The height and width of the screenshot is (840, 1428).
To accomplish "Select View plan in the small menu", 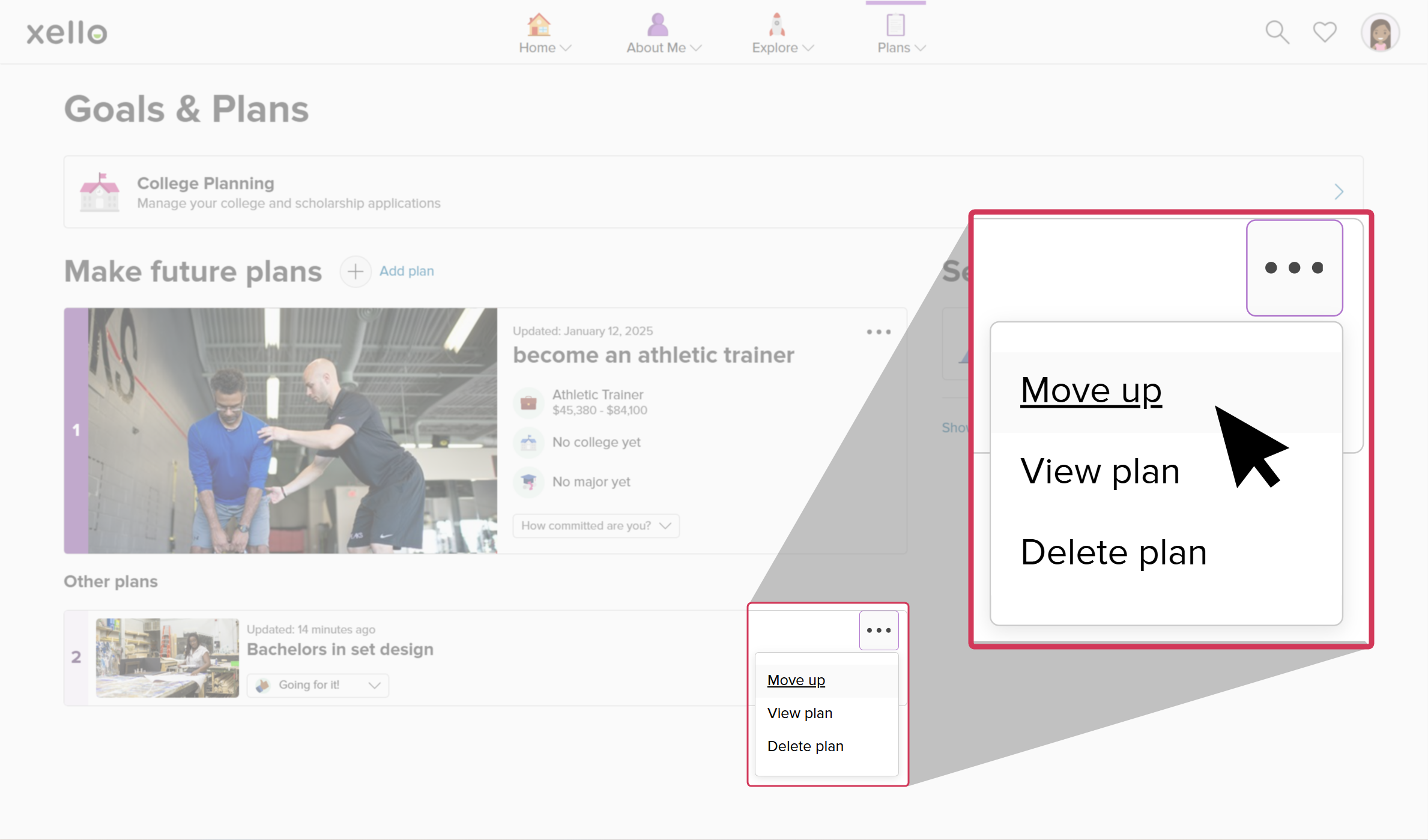I will pyautogui.click(x=799, y=713).
